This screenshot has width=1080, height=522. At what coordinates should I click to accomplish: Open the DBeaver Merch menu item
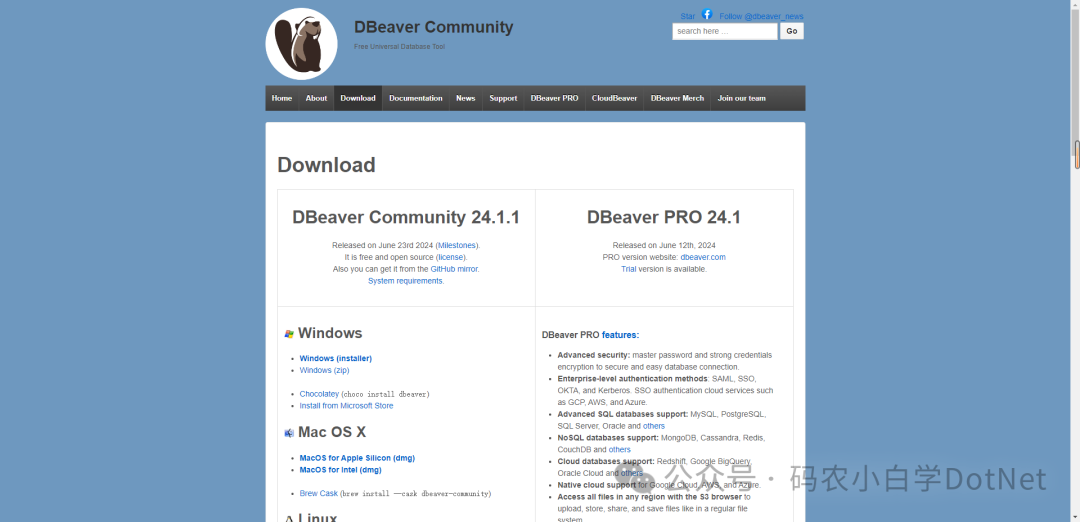click(677, 98)
